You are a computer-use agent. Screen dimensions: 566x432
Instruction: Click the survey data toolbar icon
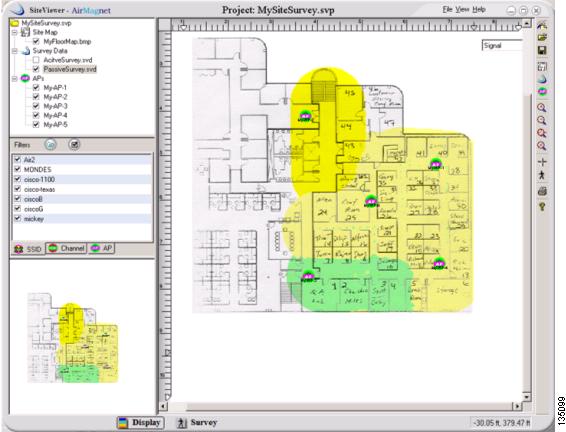[542, 79]
